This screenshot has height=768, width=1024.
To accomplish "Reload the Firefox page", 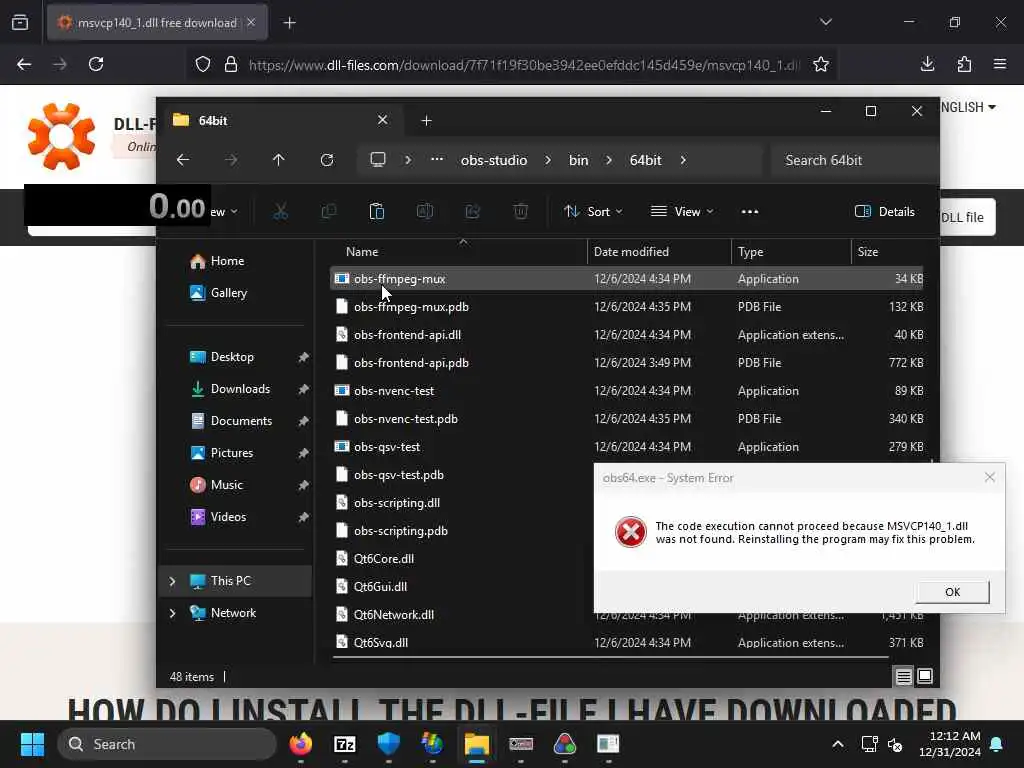I will [x=96, y=64].
